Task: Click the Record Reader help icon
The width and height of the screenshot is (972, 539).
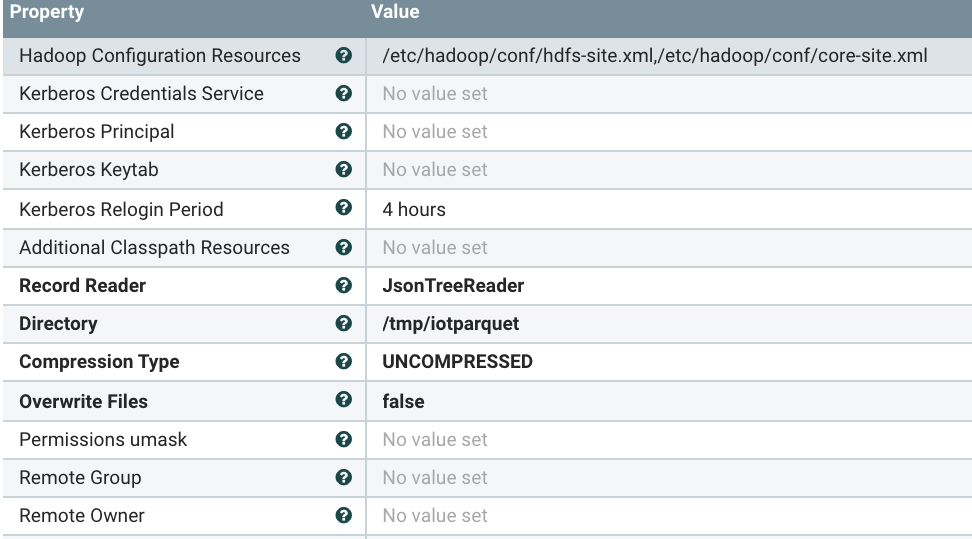Action: click(x=343, y=286)
